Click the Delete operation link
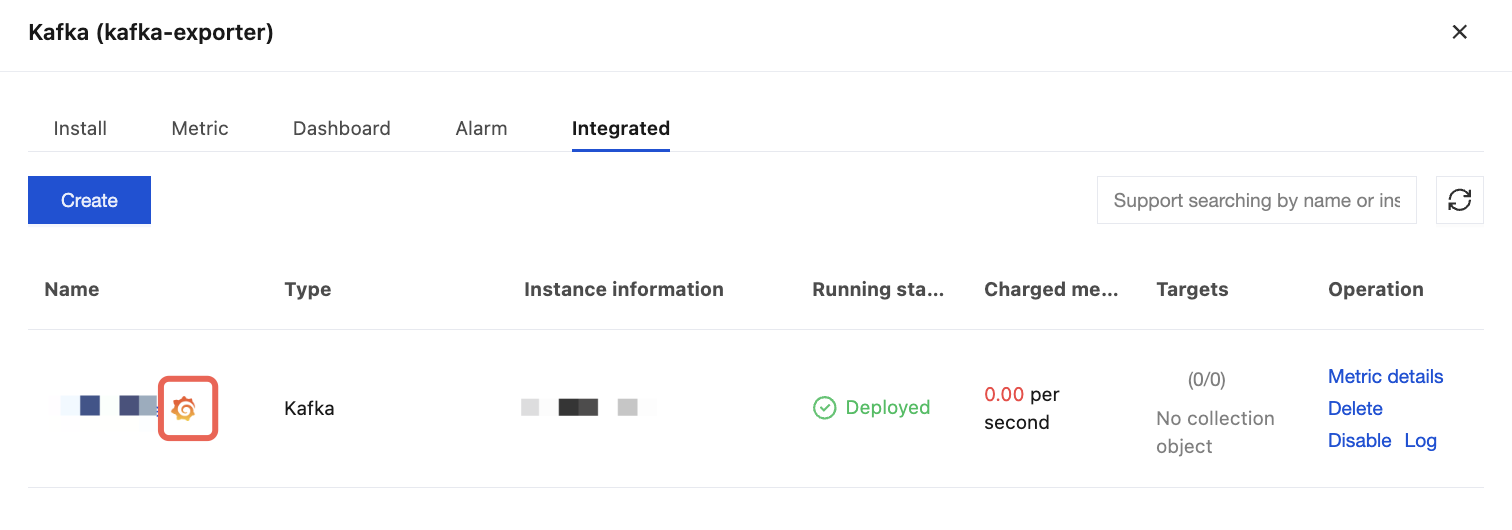This screenshot has width=1512, height=530. click(x=1355, y=408)
